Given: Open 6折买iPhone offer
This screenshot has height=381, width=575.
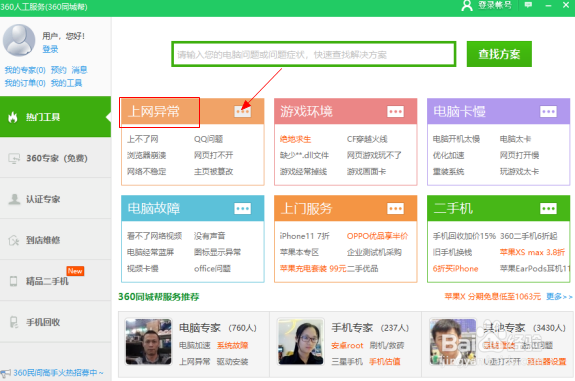Looking at the screenshot, I should click(x=455, y=269).
